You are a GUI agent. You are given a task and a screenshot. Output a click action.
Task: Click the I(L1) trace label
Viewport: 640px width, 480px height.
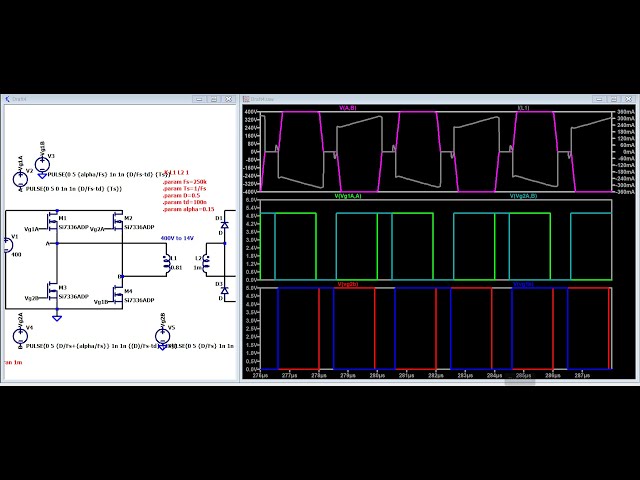click(523, 108)
